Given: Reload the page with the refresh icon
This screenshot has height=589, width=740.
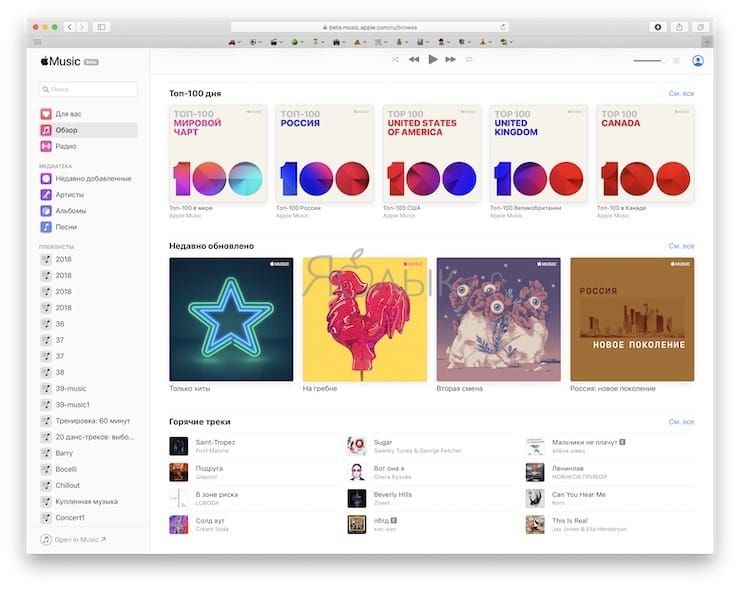Looking at the screenshot, I should [x=503, y=27].
